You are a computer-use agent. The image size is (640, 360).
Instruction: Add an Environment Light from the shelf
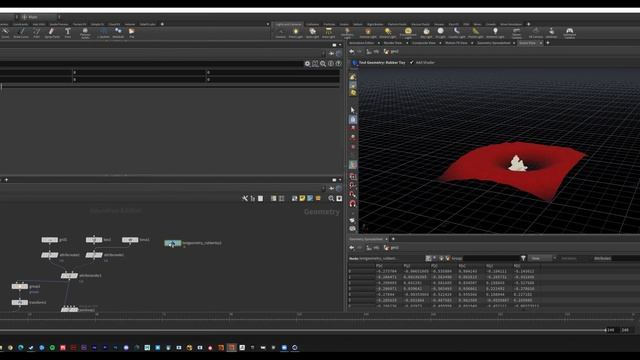pyautogui.click(x=408, y=33)
